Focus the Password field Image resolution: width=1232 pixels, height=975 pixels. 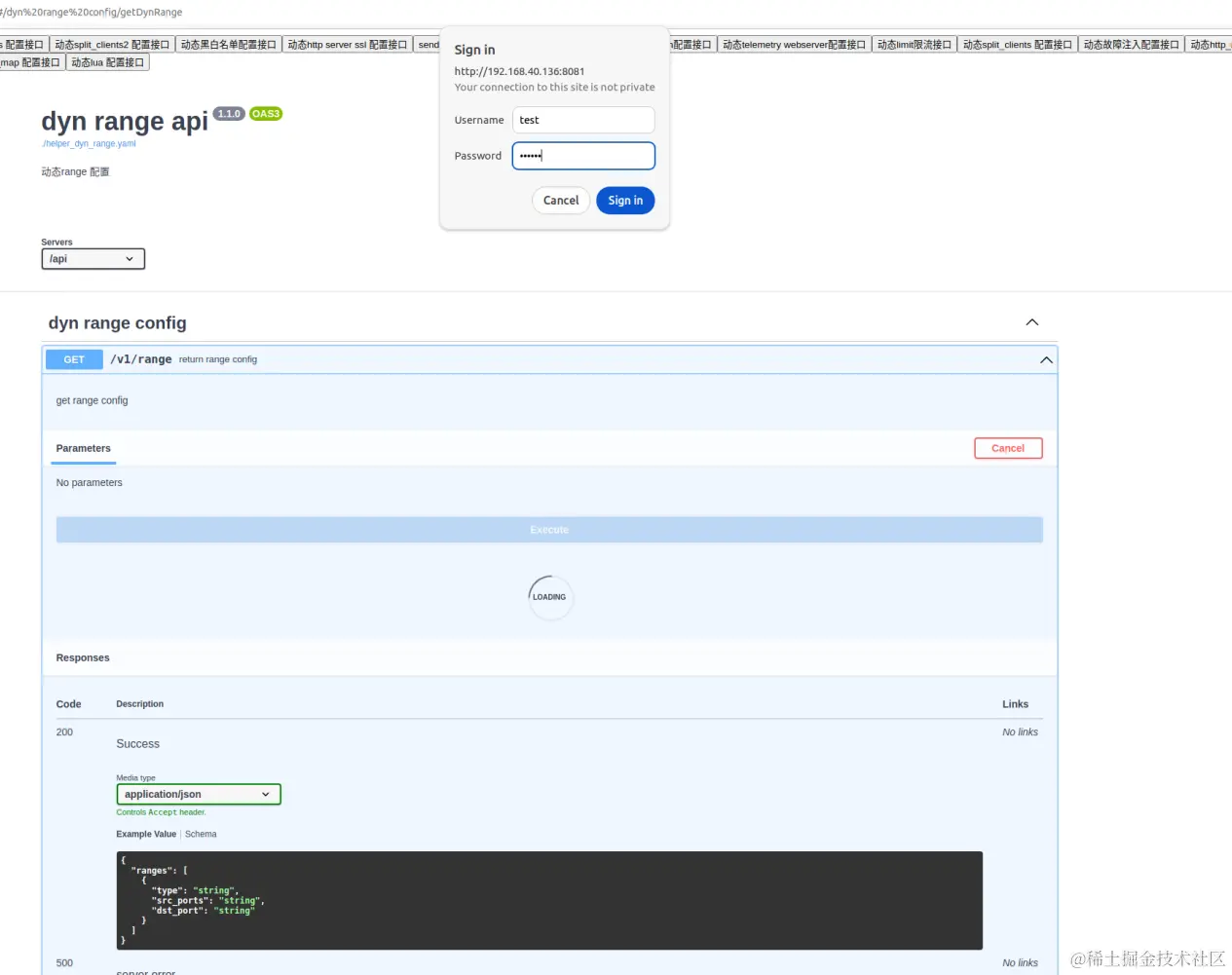pos(583,156)
